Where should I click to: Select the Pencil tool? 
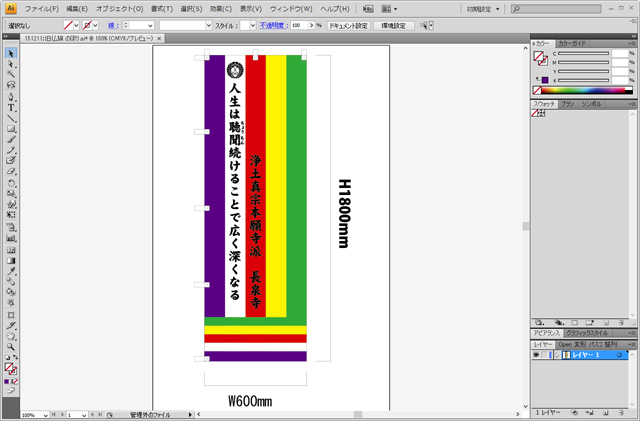(x=11, y=150)
